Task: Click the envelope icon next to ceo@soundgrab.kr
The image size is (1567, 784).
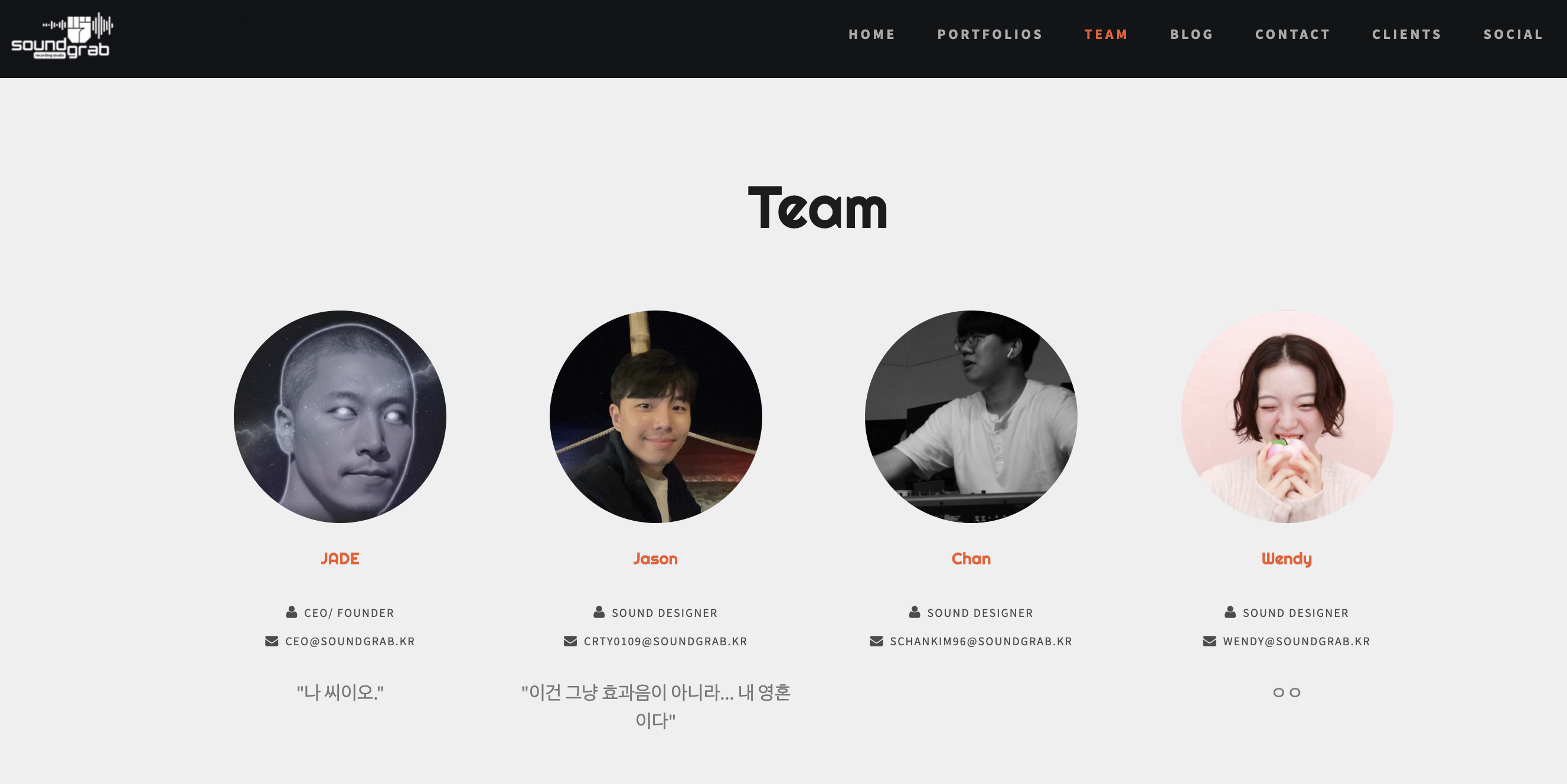Action: pyautogui.click(x=272, y=641)
